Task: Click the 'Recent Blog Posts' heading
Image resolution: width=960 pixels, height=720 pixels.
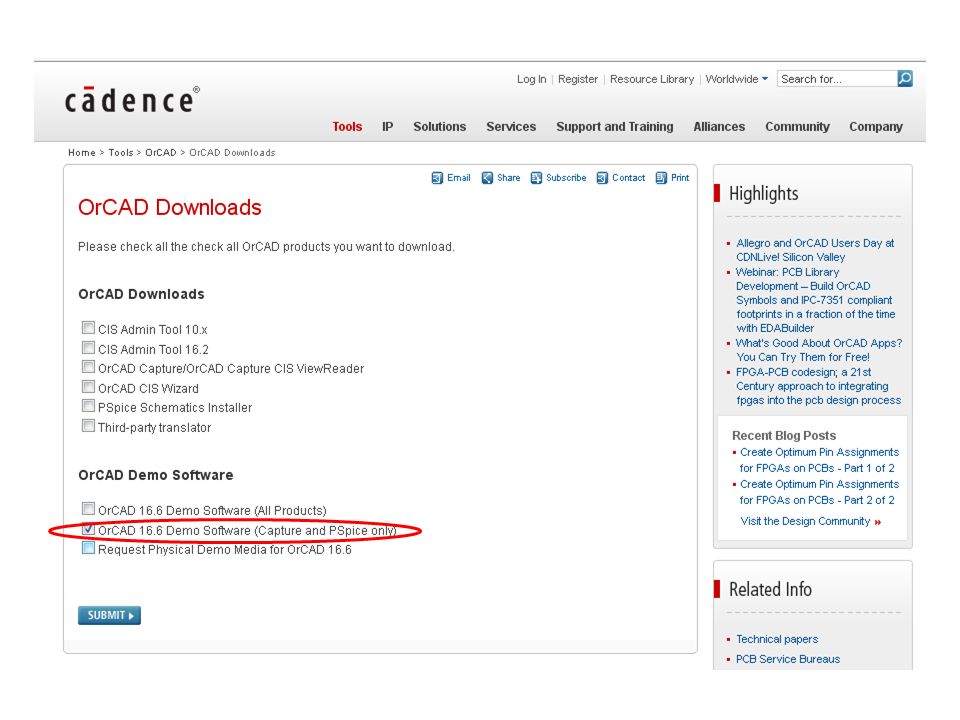Action: [784, 435]
